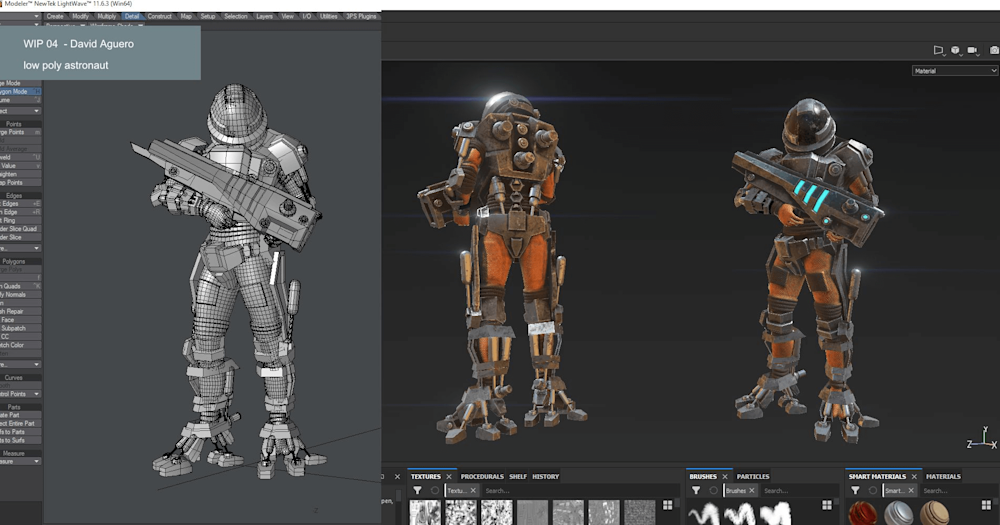1000x525 pixels.
Task: Click the perspective view icon in viewport toolbar
Action: (x=938, y=50)
